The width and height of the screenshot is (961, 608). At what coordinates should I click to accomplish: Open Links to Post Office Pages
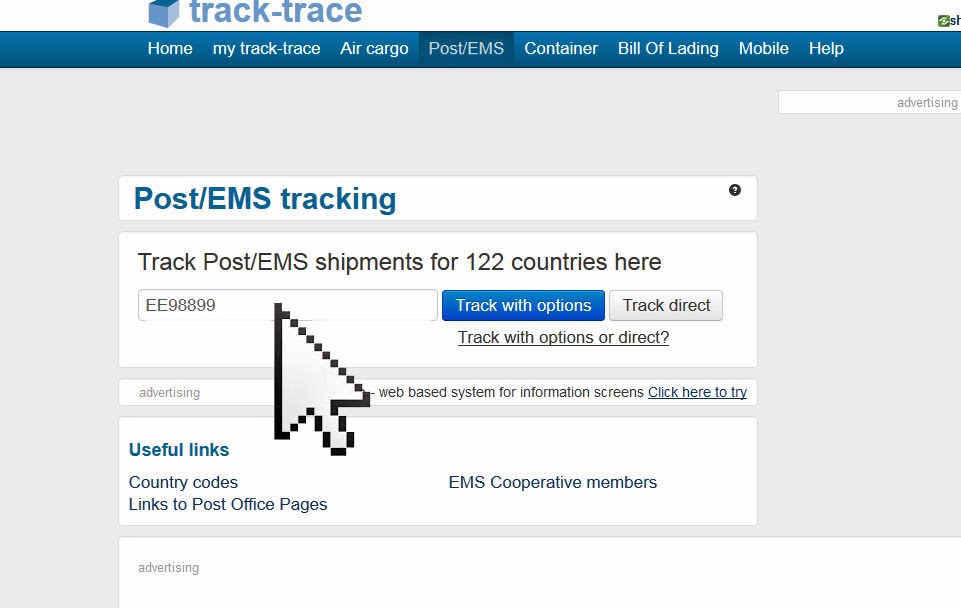[228, 504]
